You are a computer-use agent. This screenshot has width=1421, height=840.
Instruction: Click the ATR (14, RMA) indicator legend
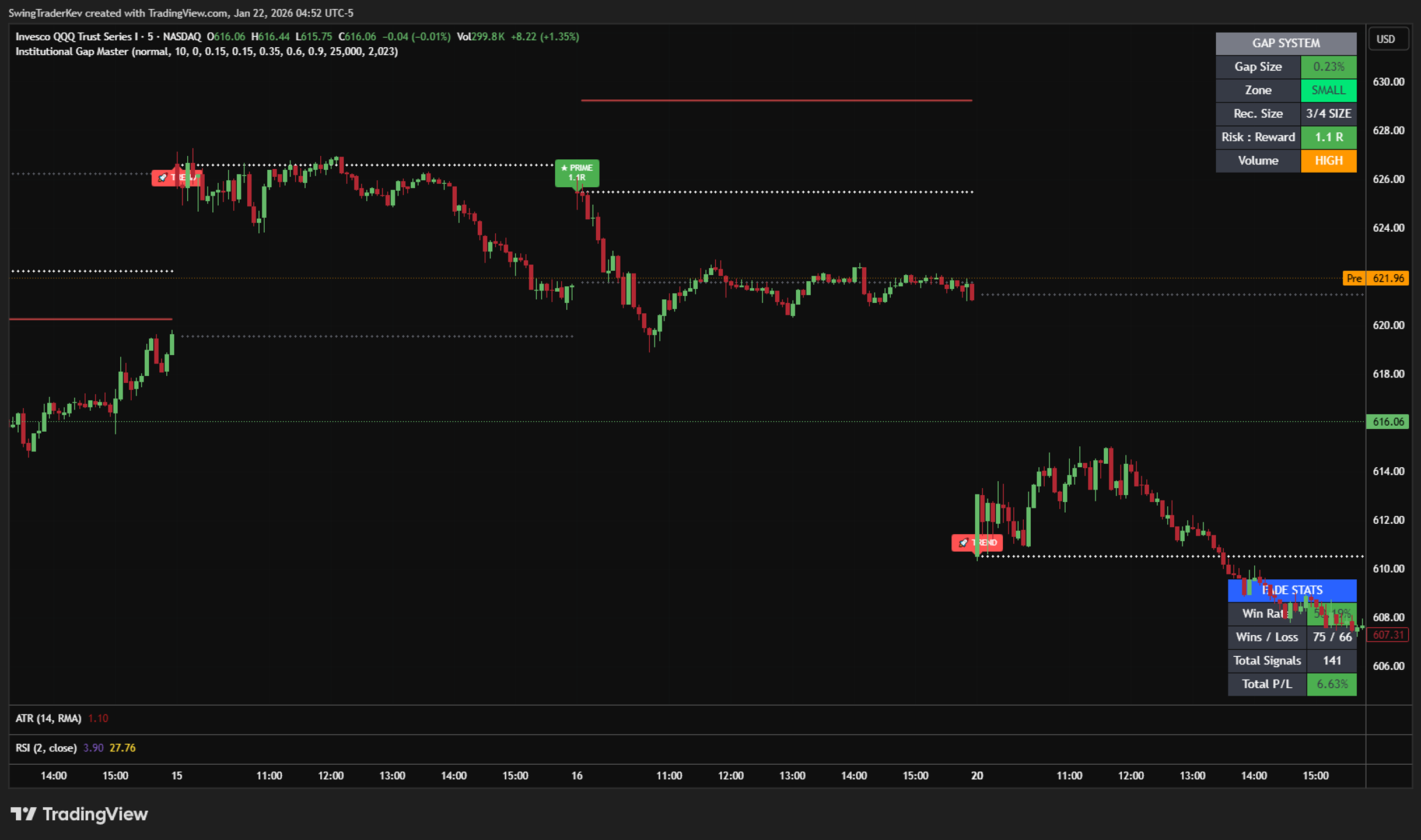[48, 718]
